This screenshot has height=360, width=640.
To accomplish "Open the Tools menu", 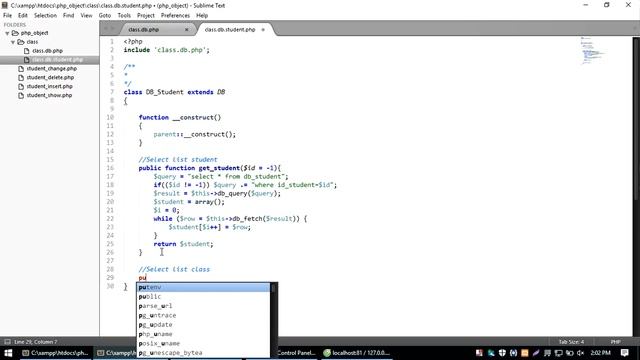I will coord(124,16).
